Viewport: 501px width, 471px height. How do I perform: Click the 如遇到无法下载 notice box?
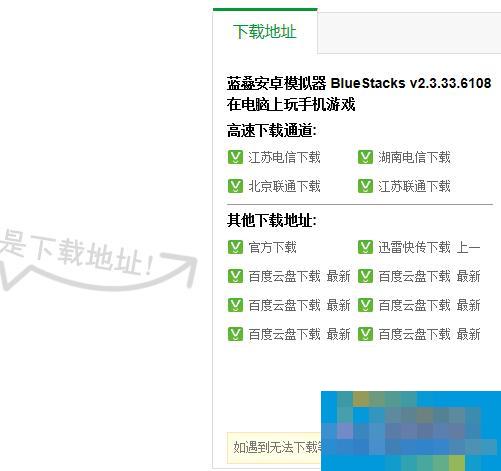point(274,448)
